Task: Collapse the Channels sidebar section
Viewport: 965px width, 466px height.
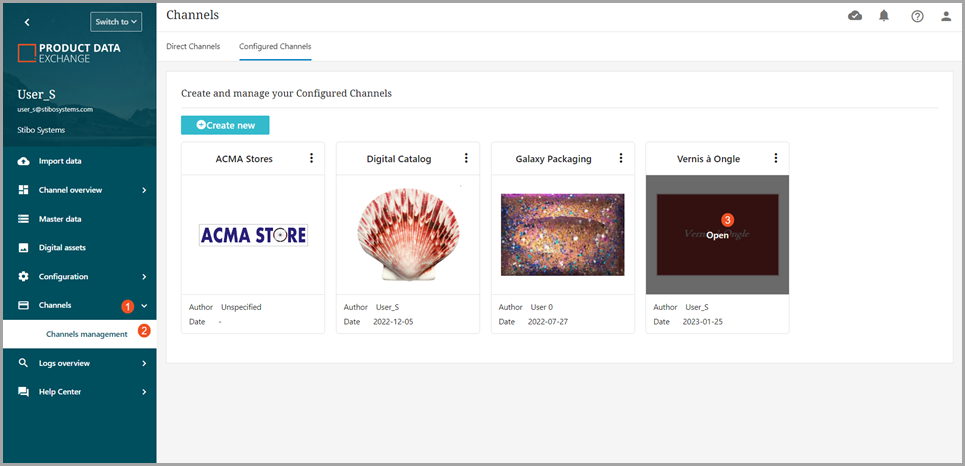Action: [x=144, y=306]
